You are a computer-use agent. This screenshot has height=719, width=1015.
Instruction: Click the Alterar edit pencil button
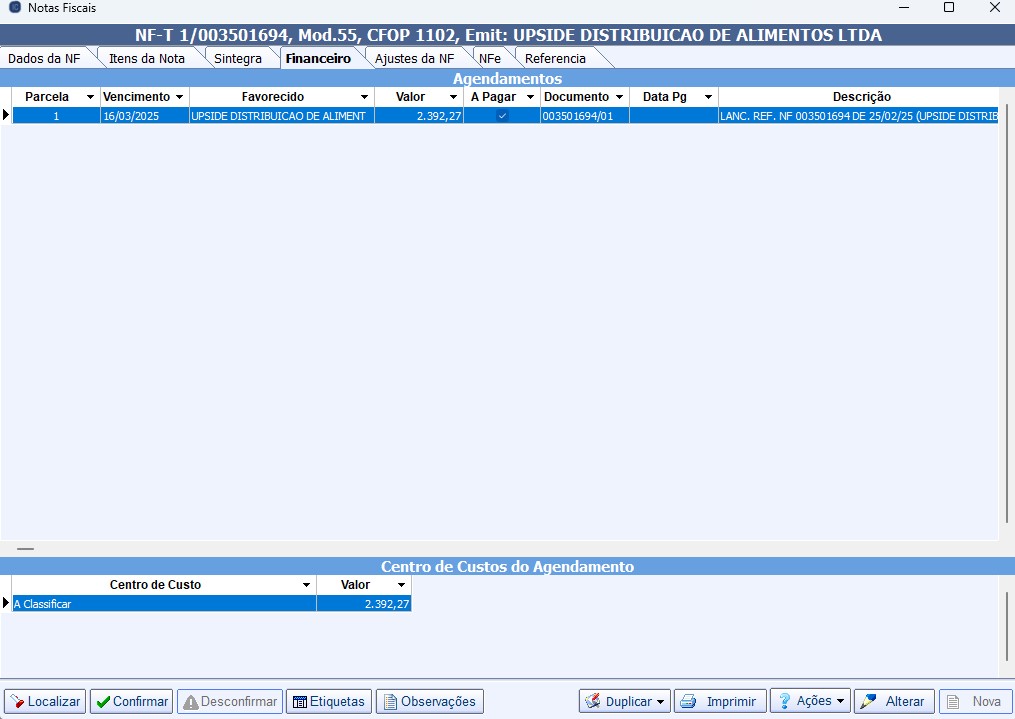tap(894, 701)
